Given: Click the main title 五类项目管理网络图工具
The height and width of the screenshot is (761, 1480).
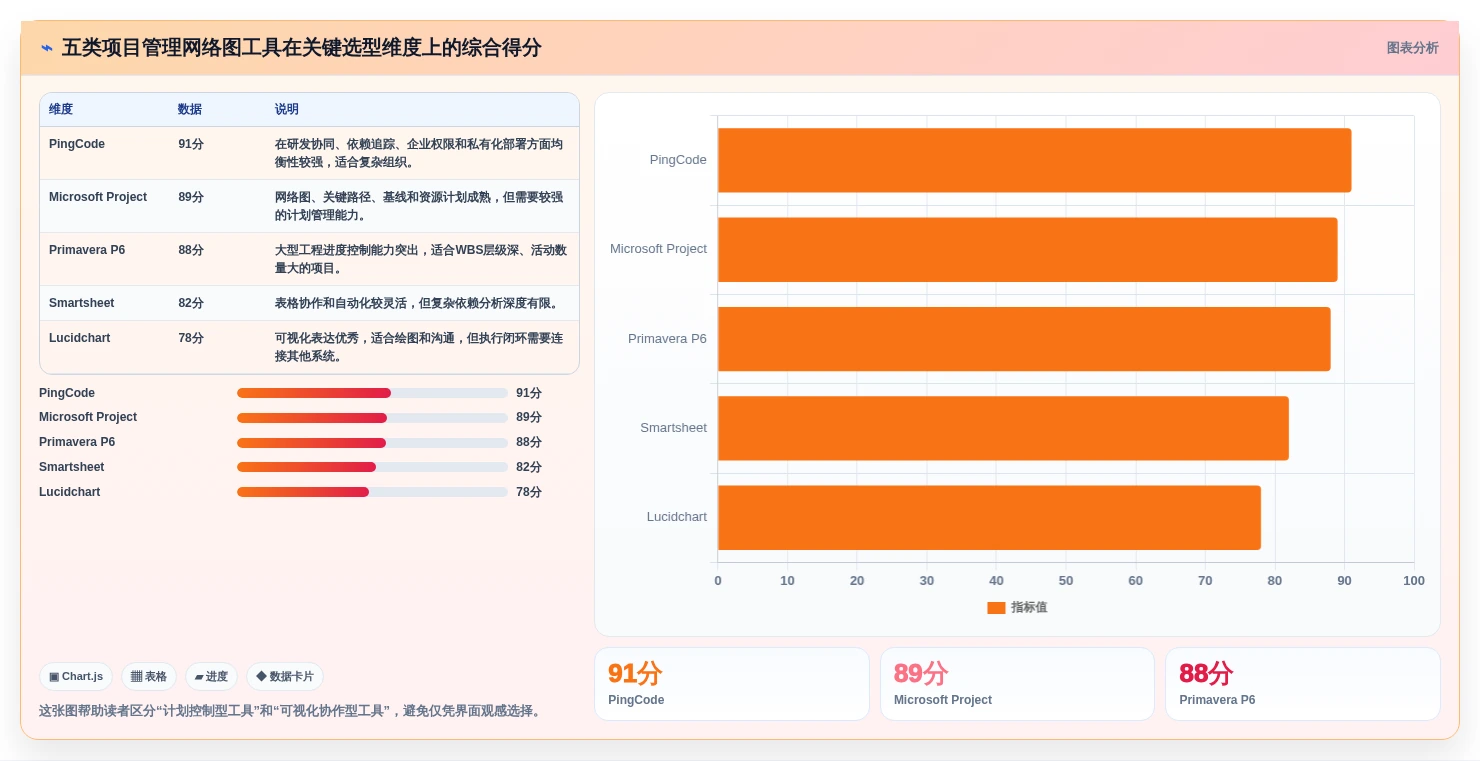Looking at the screenshot, I should (301, 48).
